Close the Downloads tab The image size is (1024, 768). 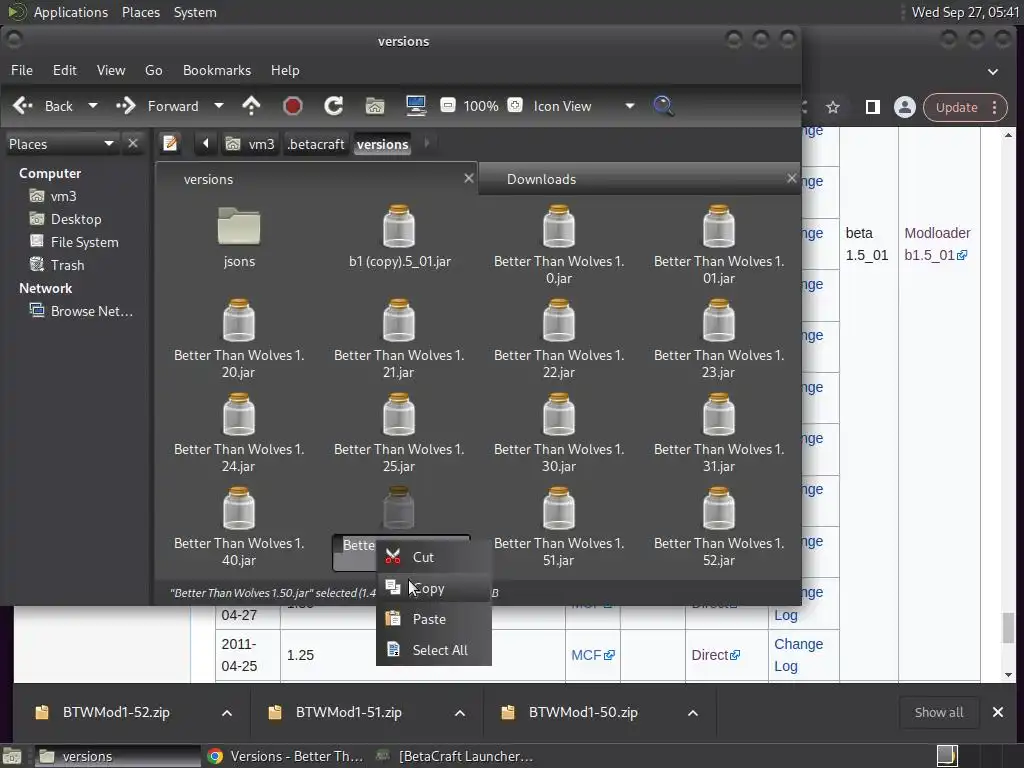(792, 178)
